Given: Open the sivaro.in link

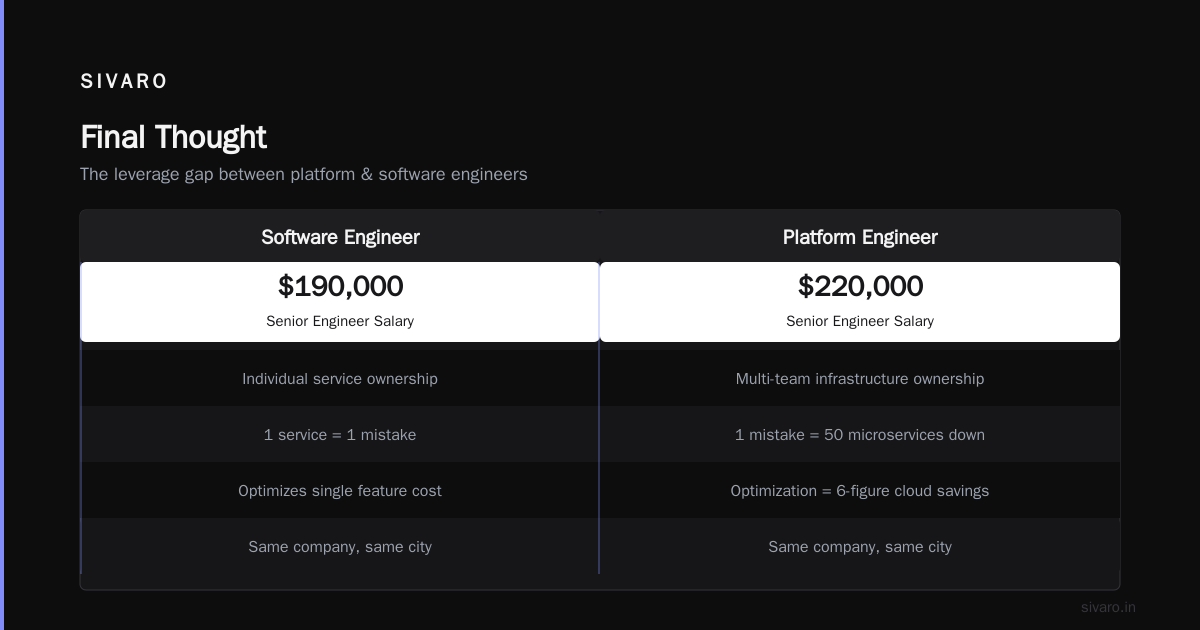Looking at the screenshot, I should click(1108, 607).
